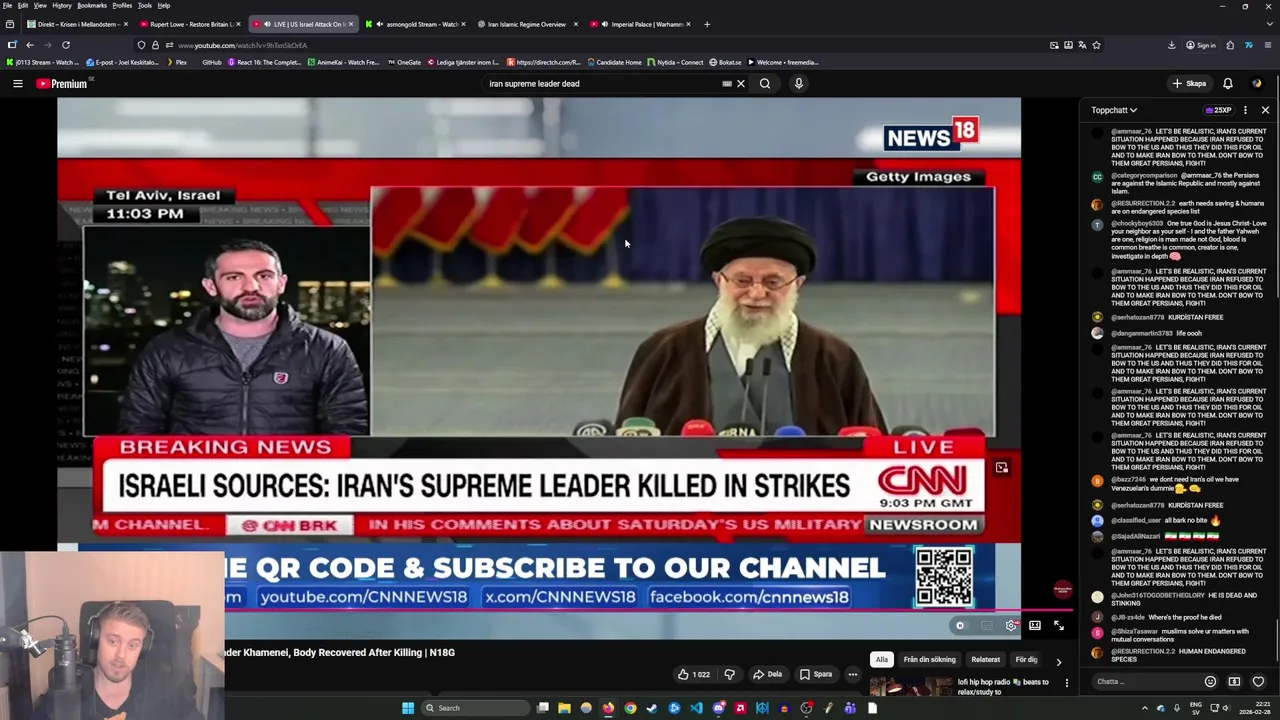Save video using Spara button
The width and height of the screenshot is (1280, 720).
click(x=815, y=674)
